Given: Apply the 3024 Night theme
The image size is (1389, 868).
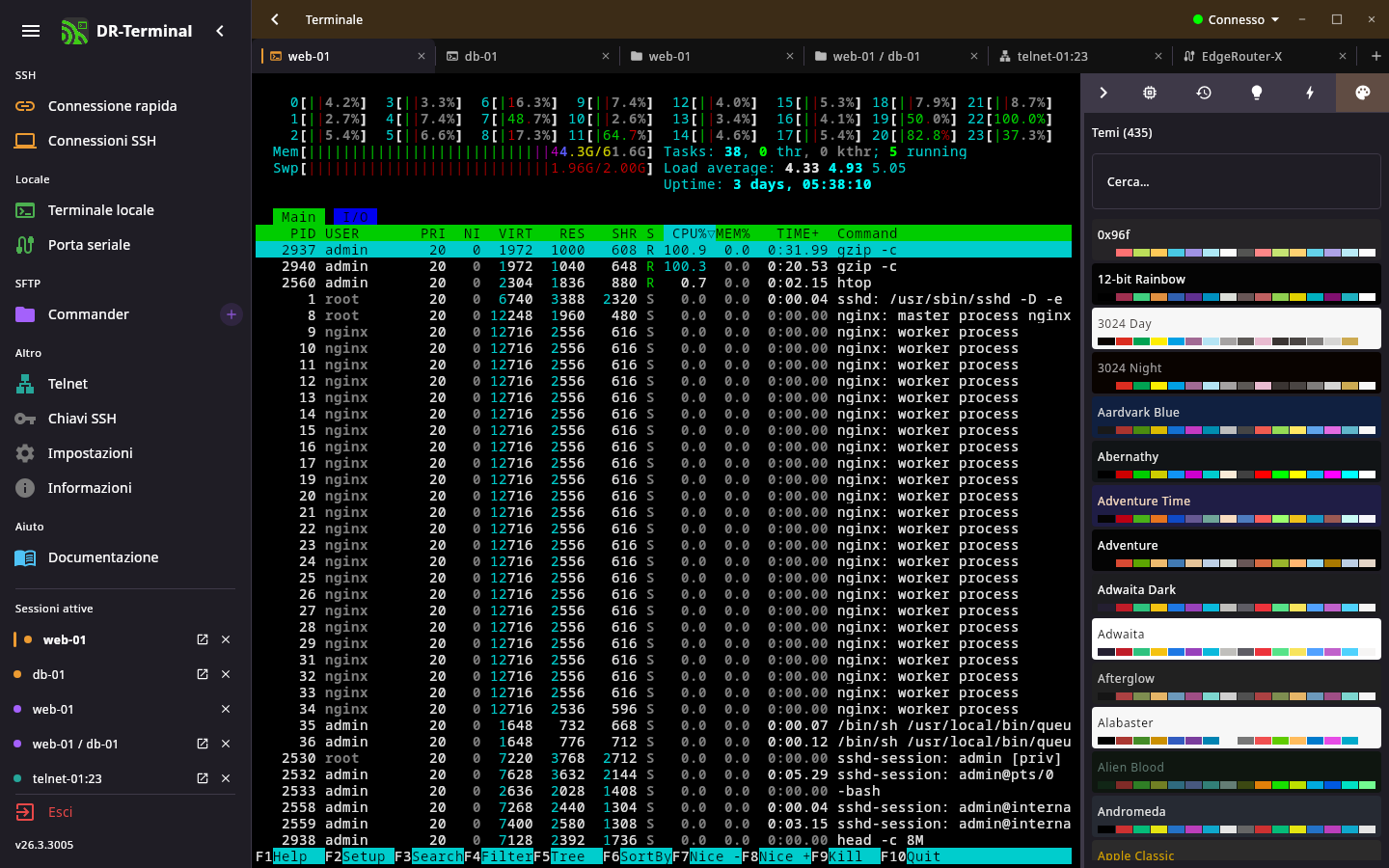Looking at the screenshot, I should pyautogui.click(x=1237, y=372).
